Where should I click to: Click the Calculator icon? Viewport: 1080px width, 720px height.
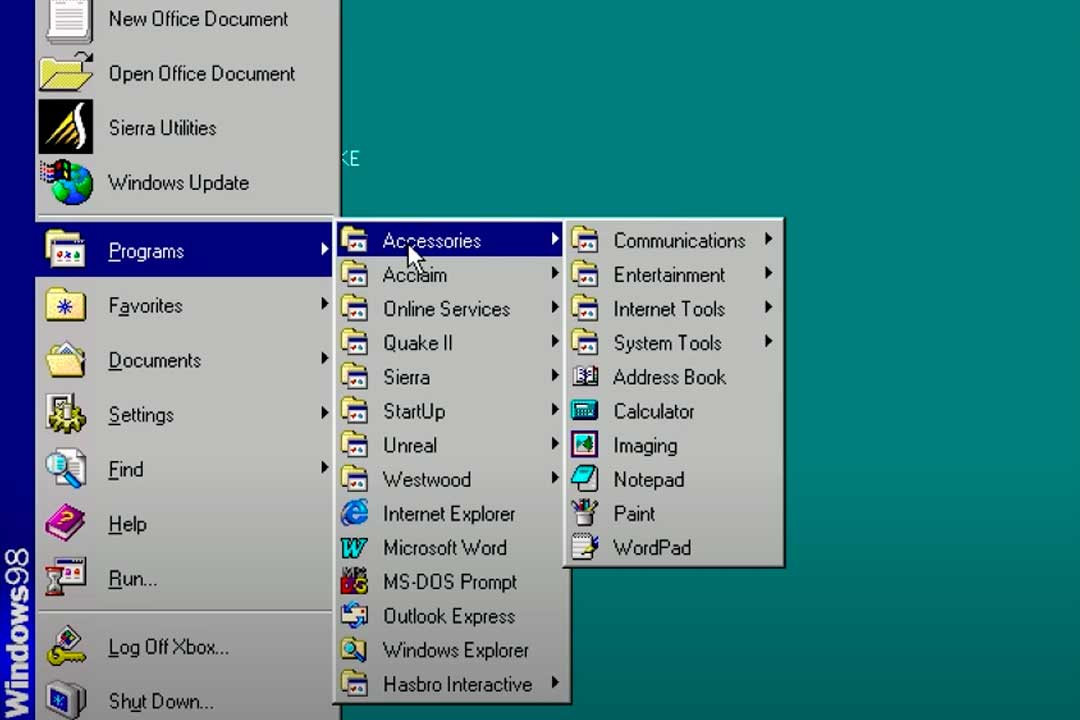[x=585, y=411]
